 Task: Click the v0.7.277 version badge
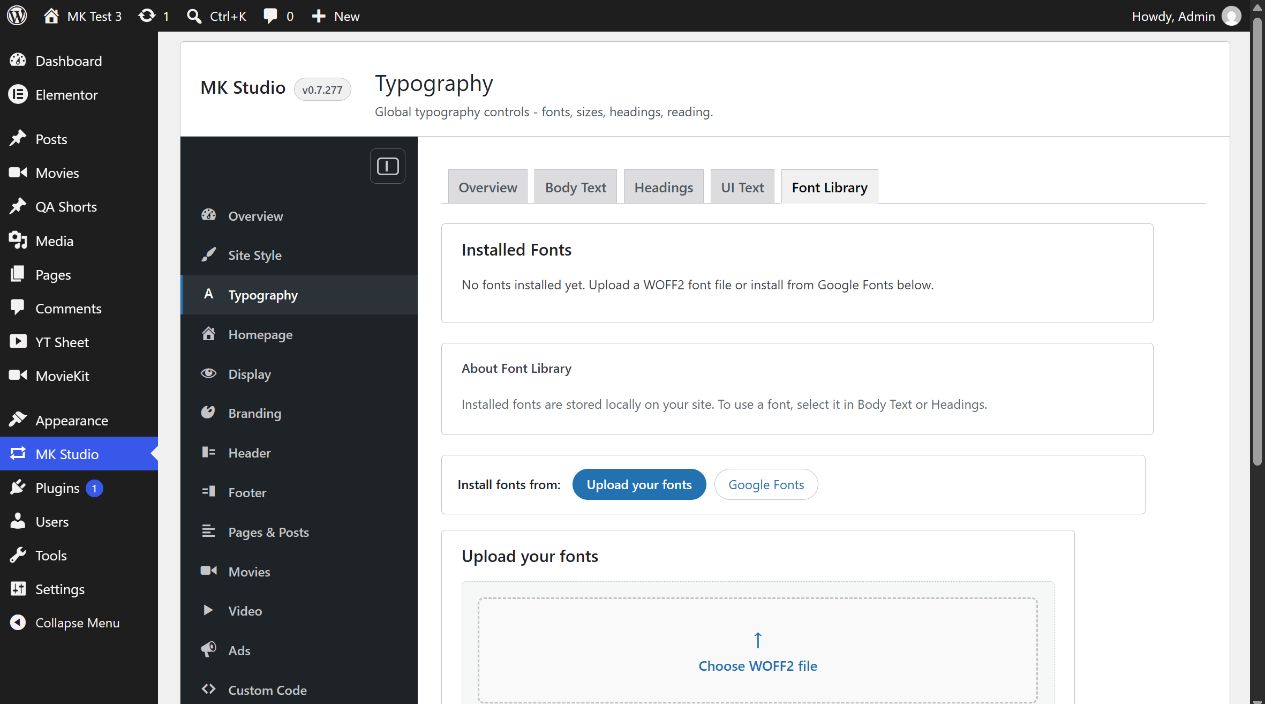coord(322,89)
